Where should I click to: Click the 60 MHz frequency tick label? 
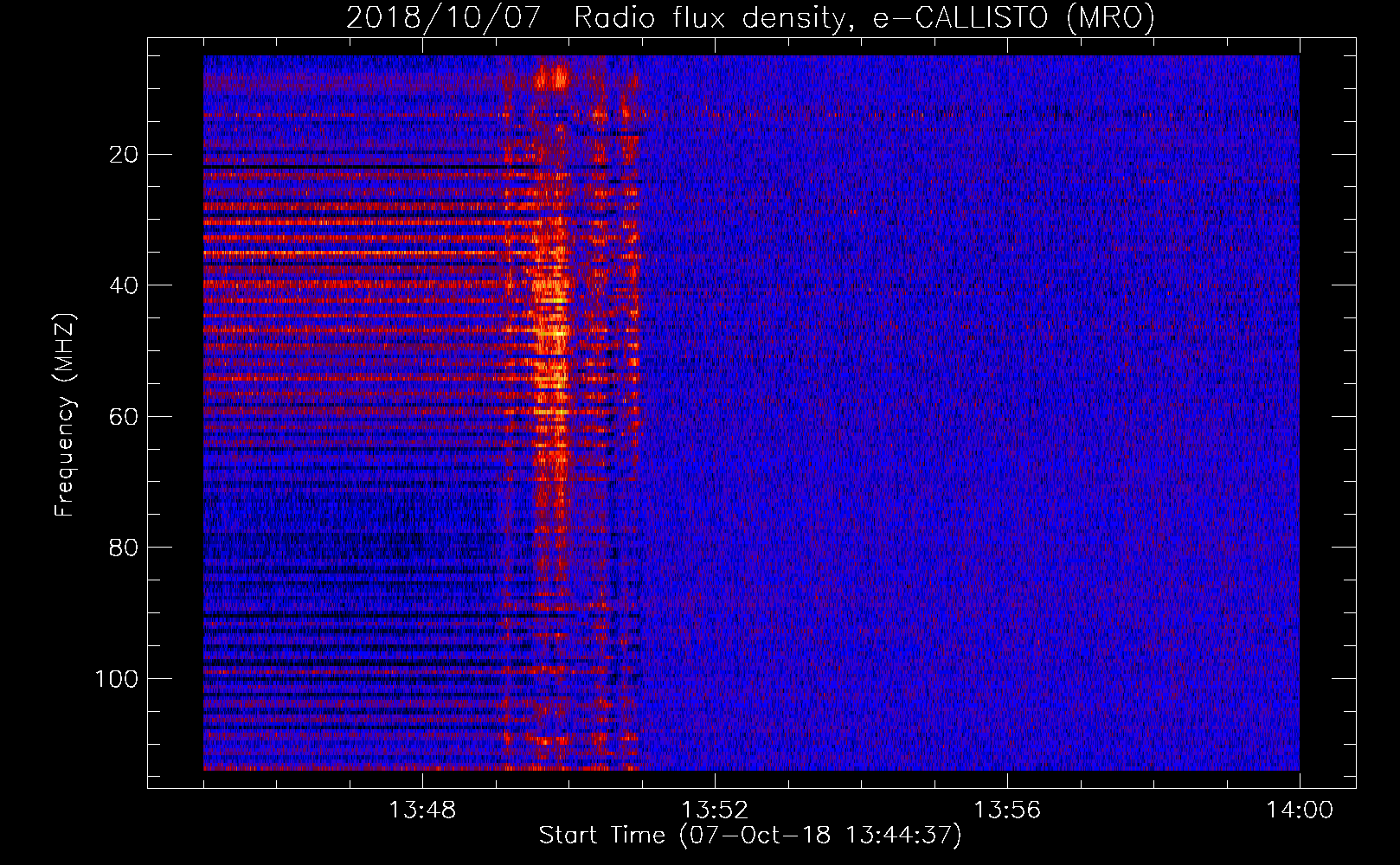(125, 417)
